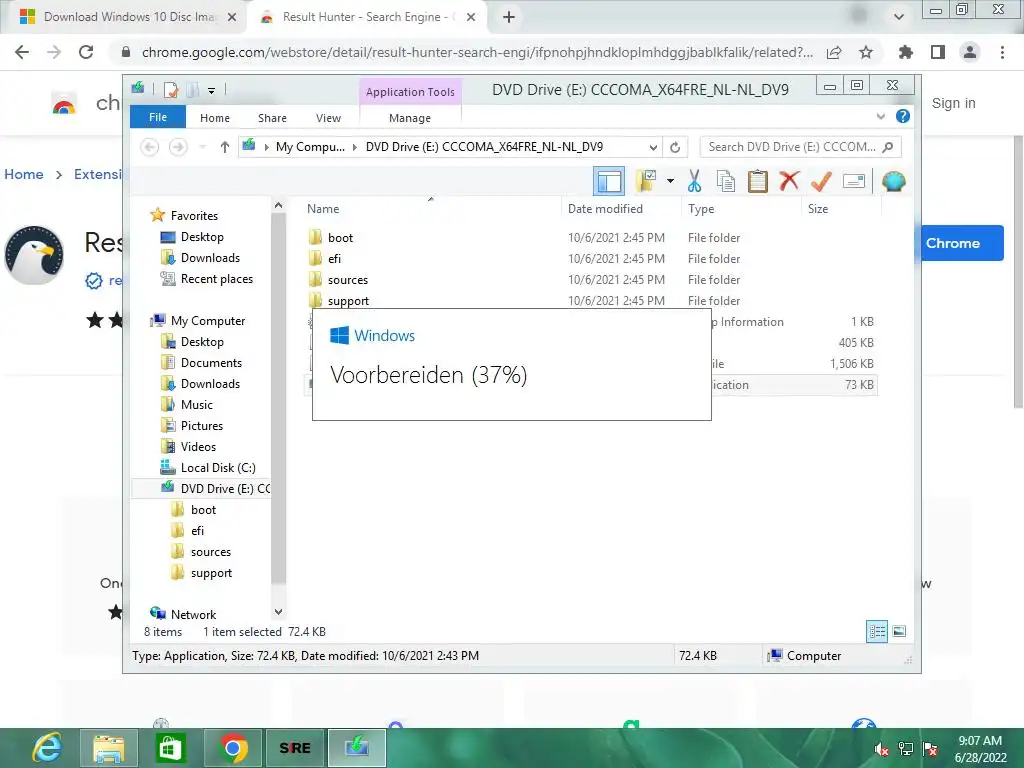Click the Explorer Forward navigation arrow
Screen dimensions: 1024x768
[178, 147]
